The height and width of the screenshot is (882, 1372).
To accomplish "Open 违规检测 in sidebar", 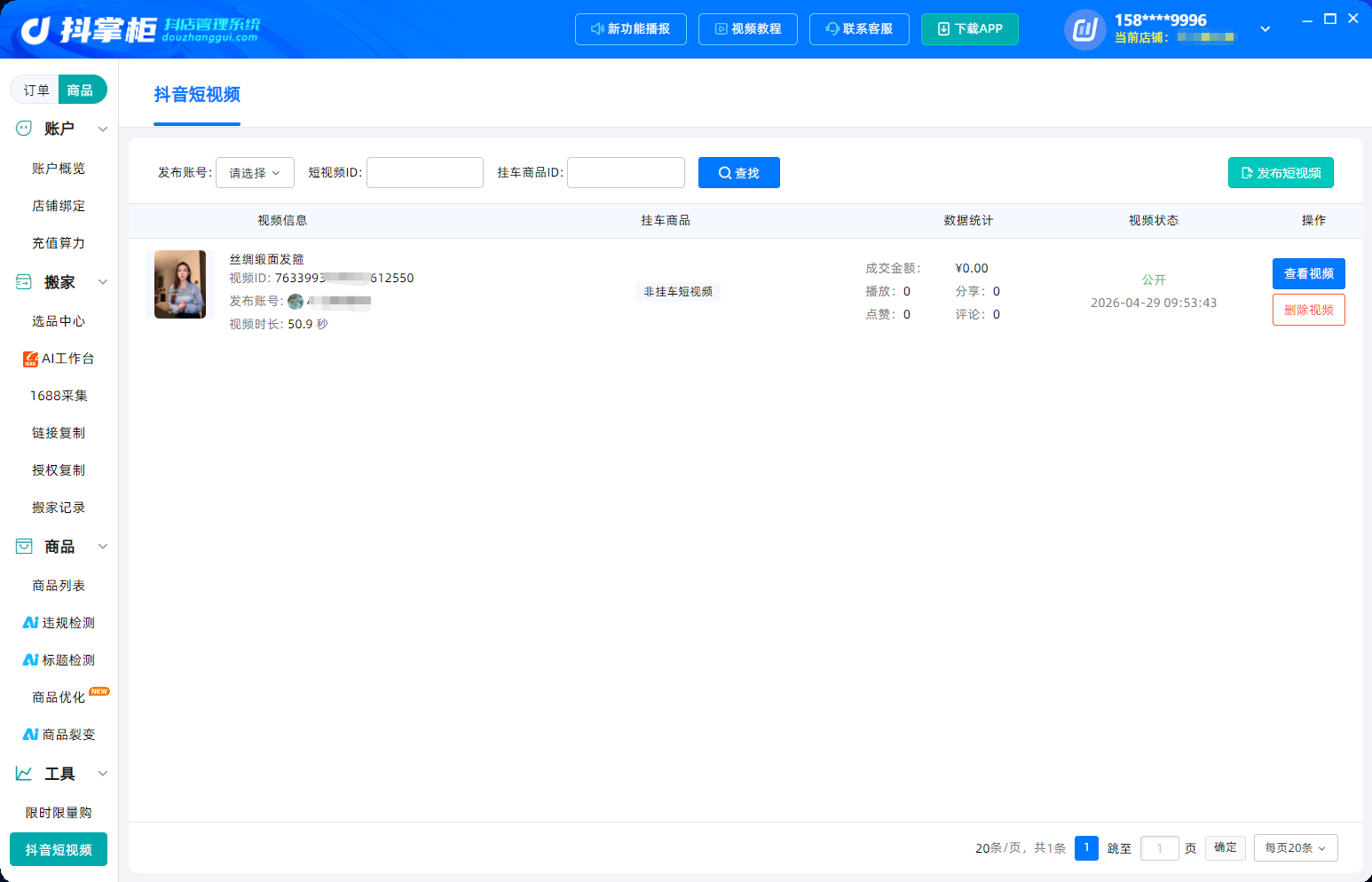I will (68, 623).
